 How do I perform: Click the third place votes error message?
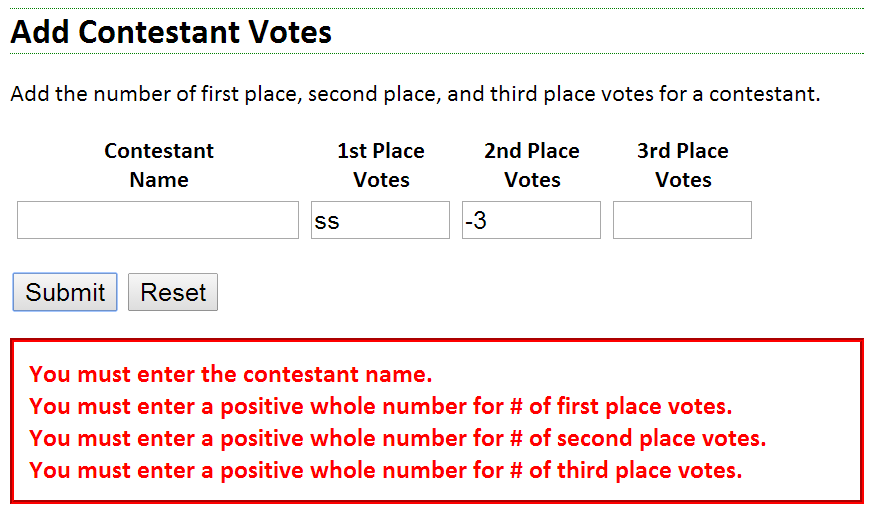(385, 470)
